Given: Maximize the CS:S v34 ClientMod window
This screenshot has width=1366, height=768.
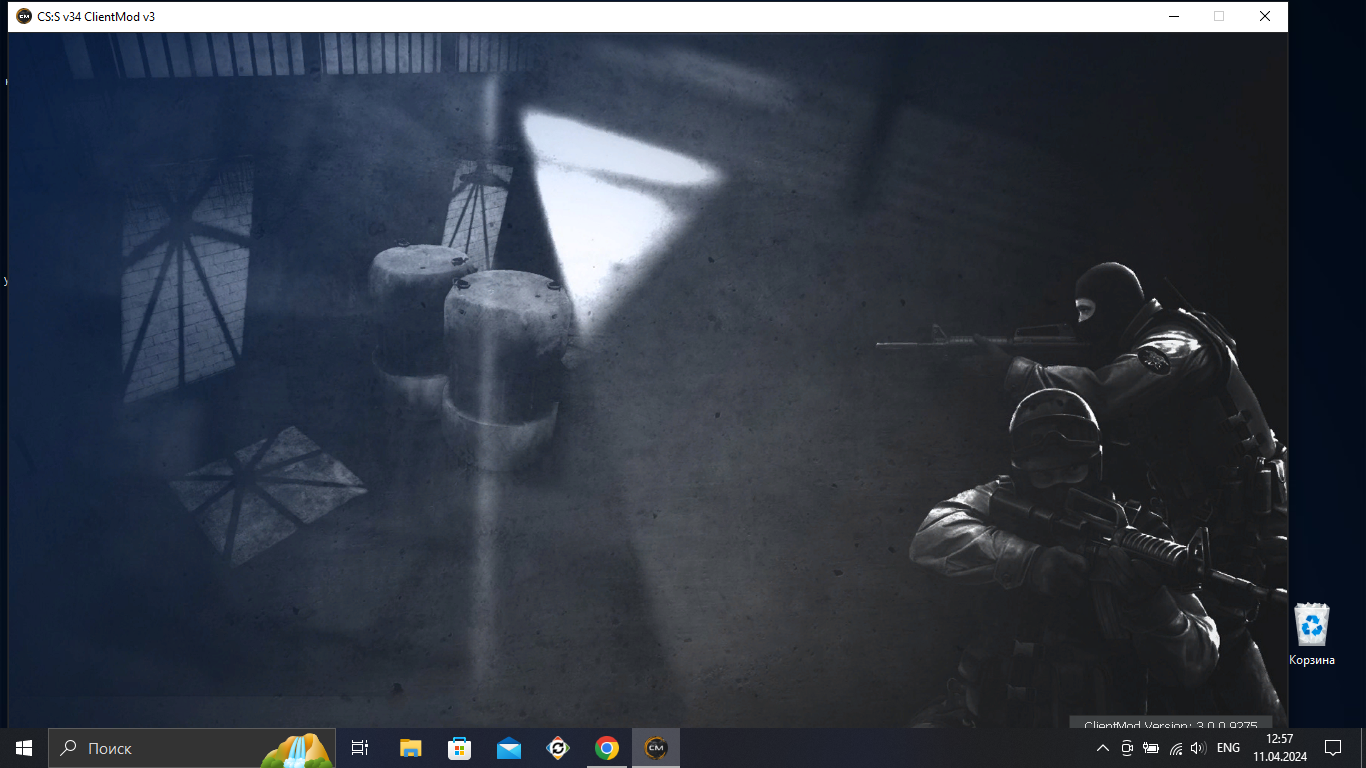Looking at the screenshot, I should pos(1218,16).
